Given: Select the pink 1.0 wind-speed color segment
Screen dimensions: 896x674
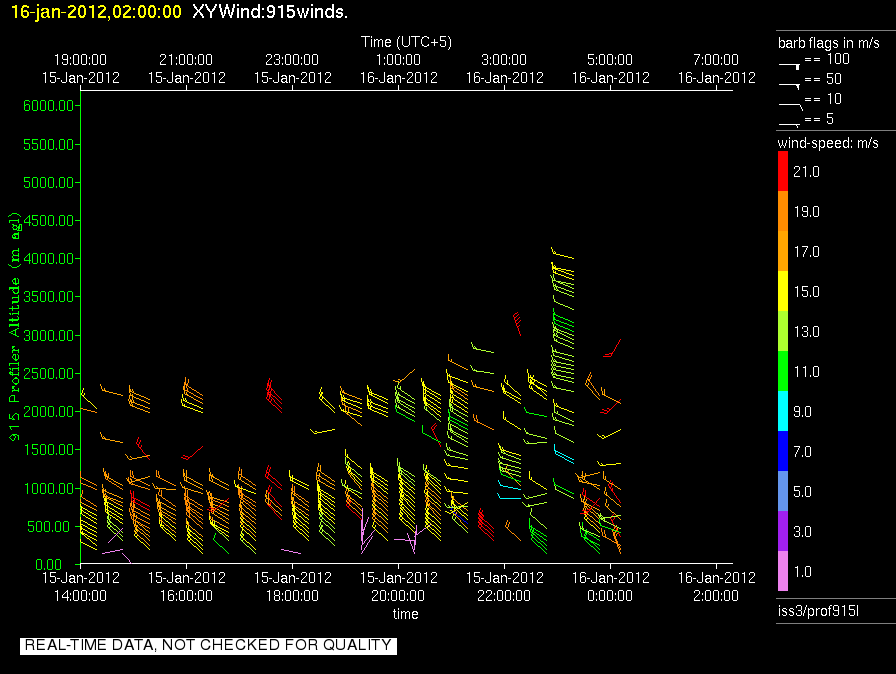Looking at the screenshot, I should point(783,571).
